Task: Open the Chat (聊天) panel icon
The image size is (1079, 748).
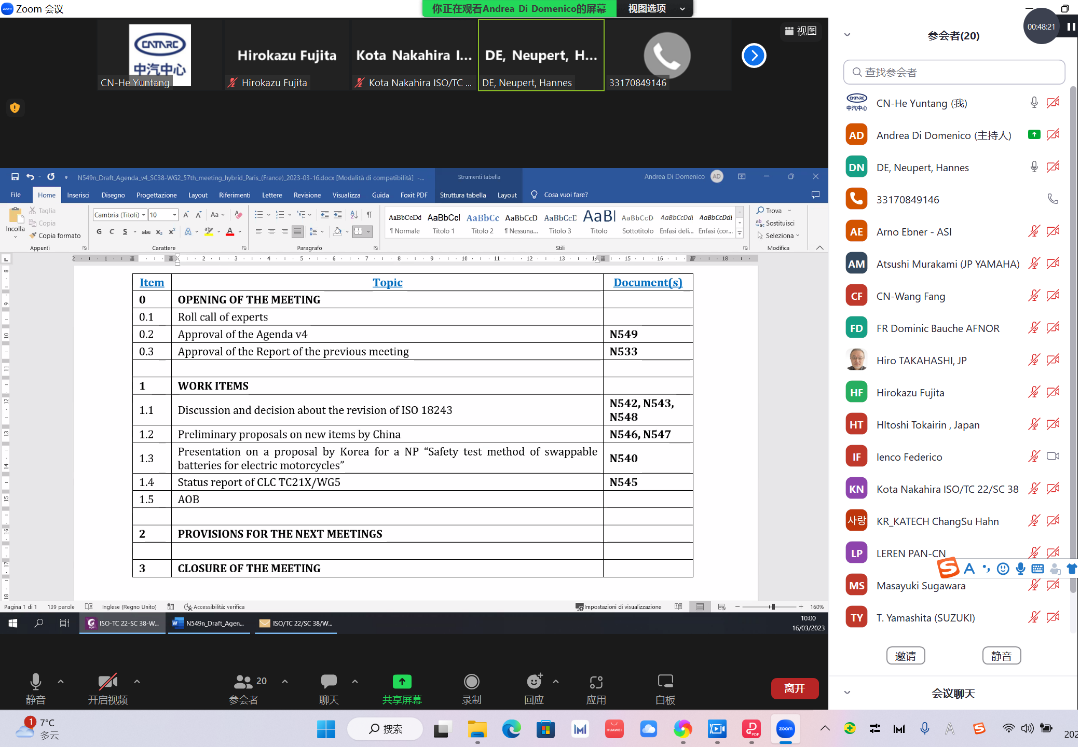Action: [x=329, y=683]
